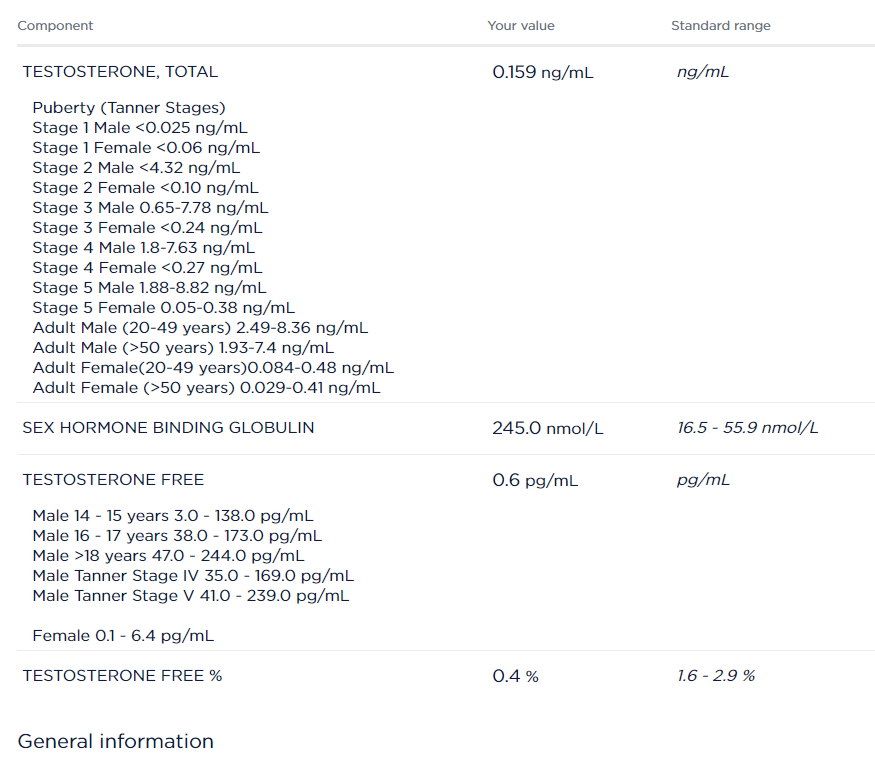The width and height of the screenshot is (875, 757).
Task: Click the Male >18 years reference range line
Action: click(168, 556)
